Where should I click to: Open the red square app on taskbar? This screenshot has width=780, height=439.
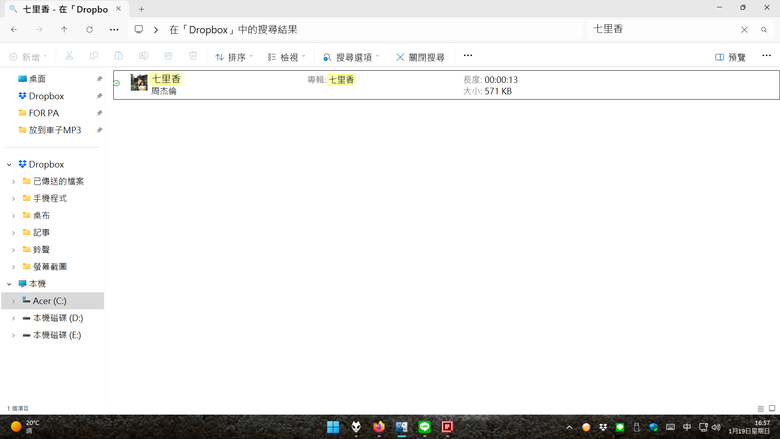447,427
